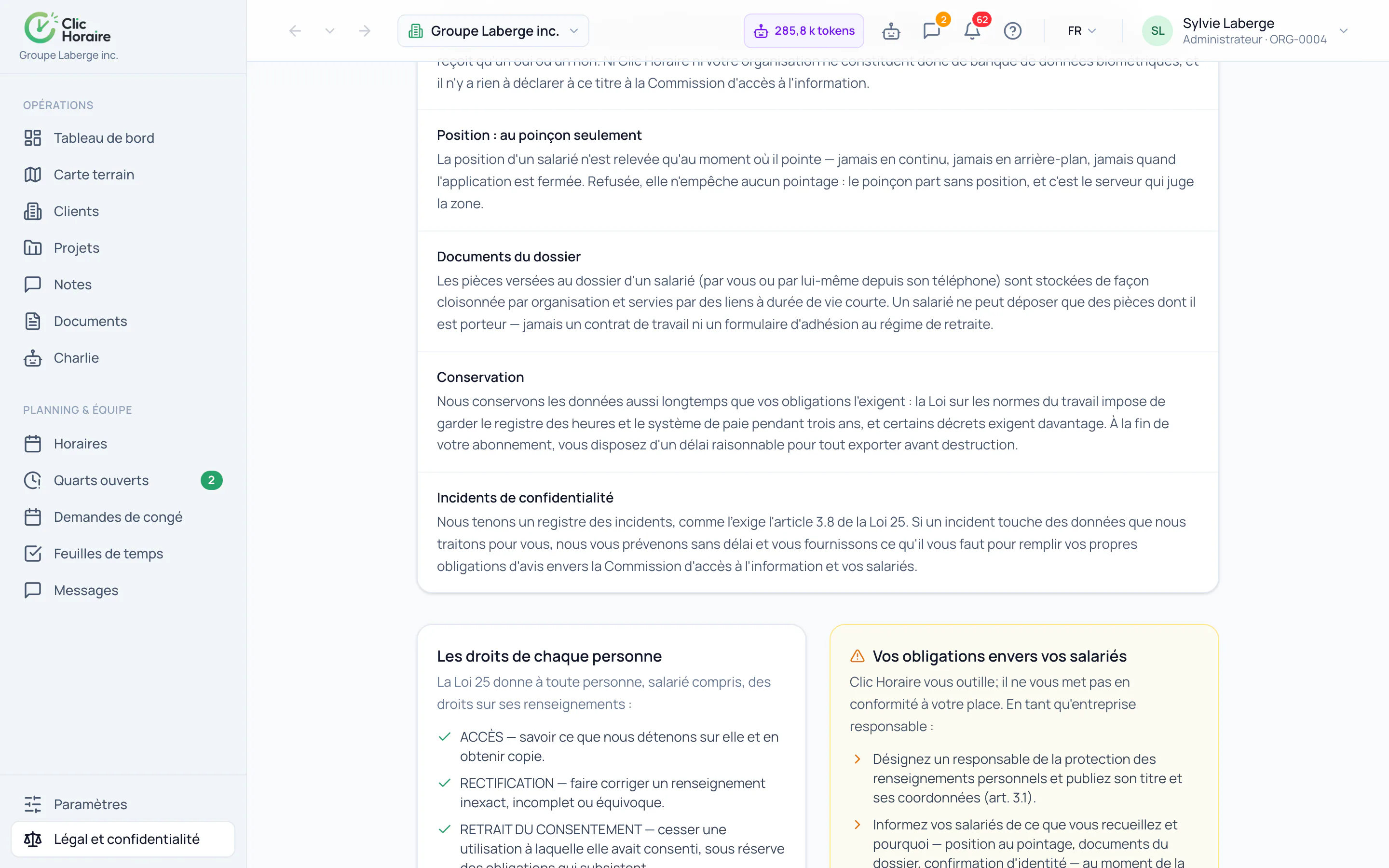Click the 285,8 k tokens button
Screen dimensions: 1389x868
(803, 31)
